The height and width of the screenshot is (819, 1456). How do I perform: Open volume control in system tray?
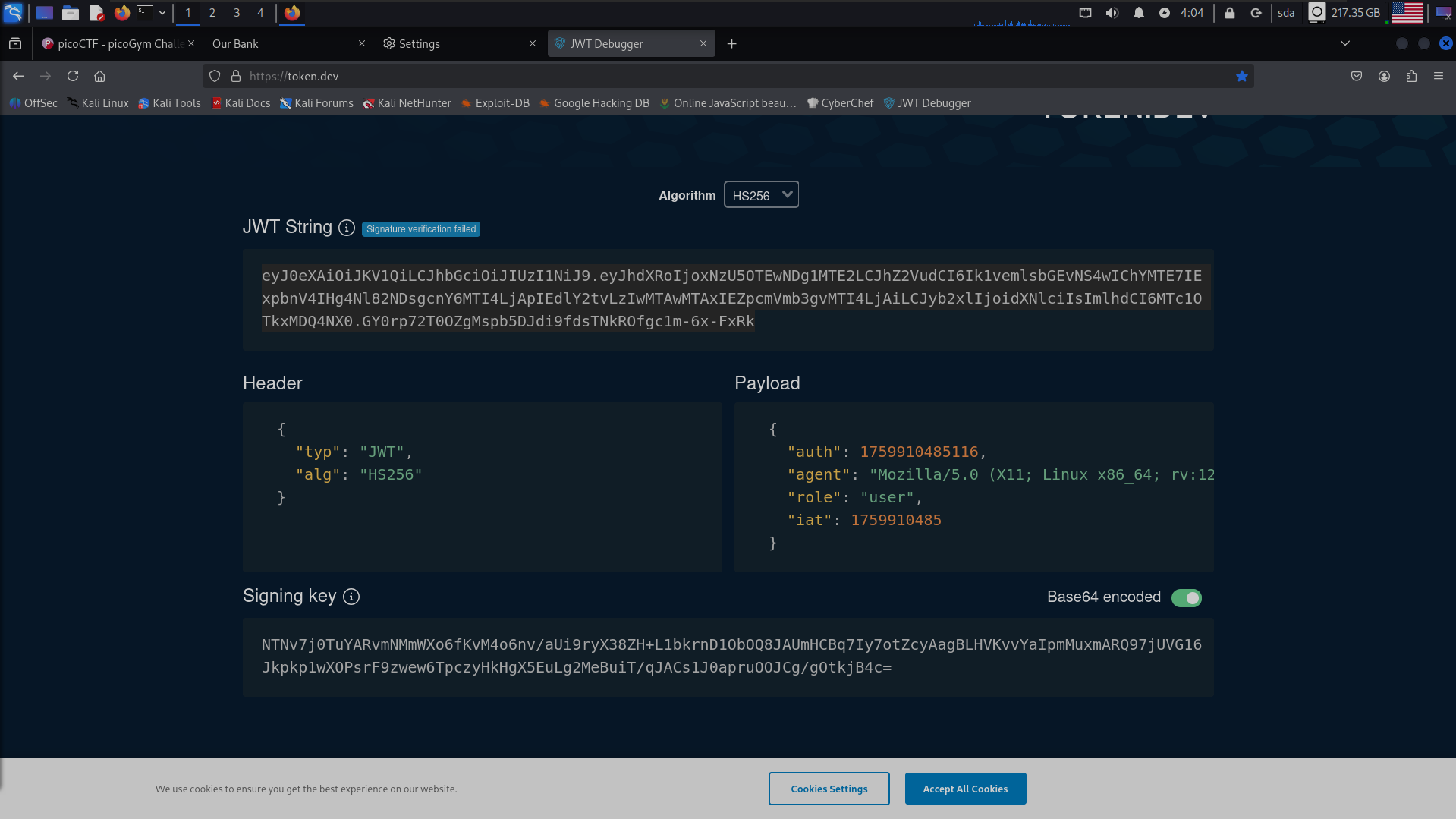coord(1112,13)
